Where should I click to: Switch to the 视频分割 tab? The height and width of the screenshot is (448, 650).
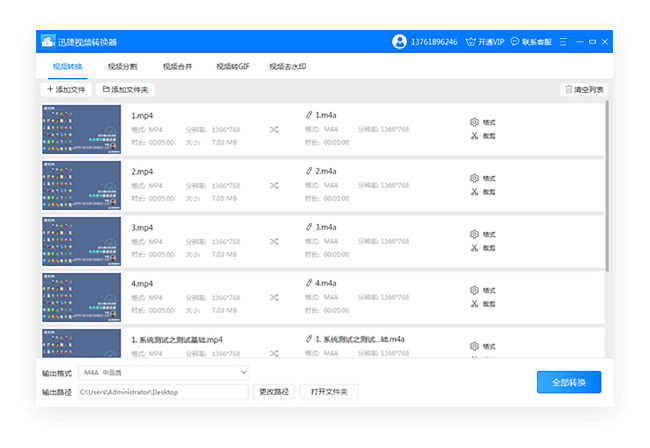pyautogui.click(x=122, y=66)
